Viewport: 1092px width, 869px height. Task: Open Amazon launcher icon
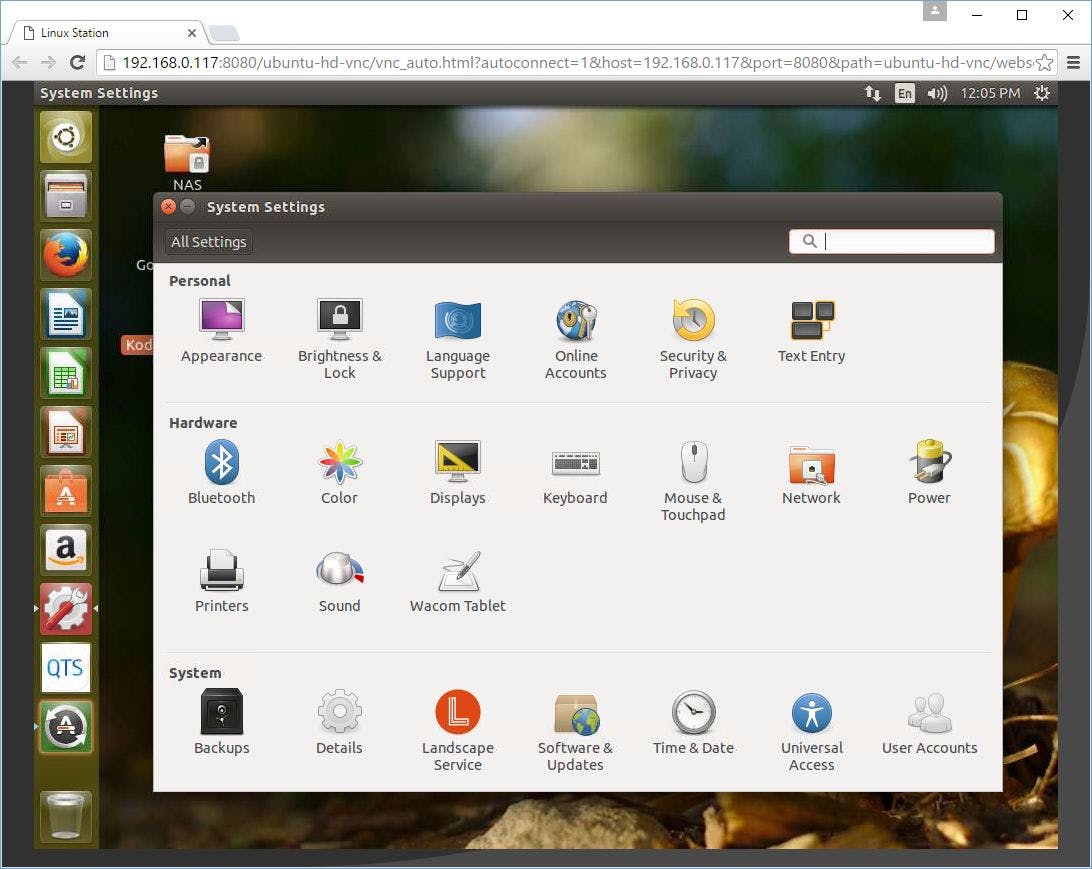pos(65,550)
